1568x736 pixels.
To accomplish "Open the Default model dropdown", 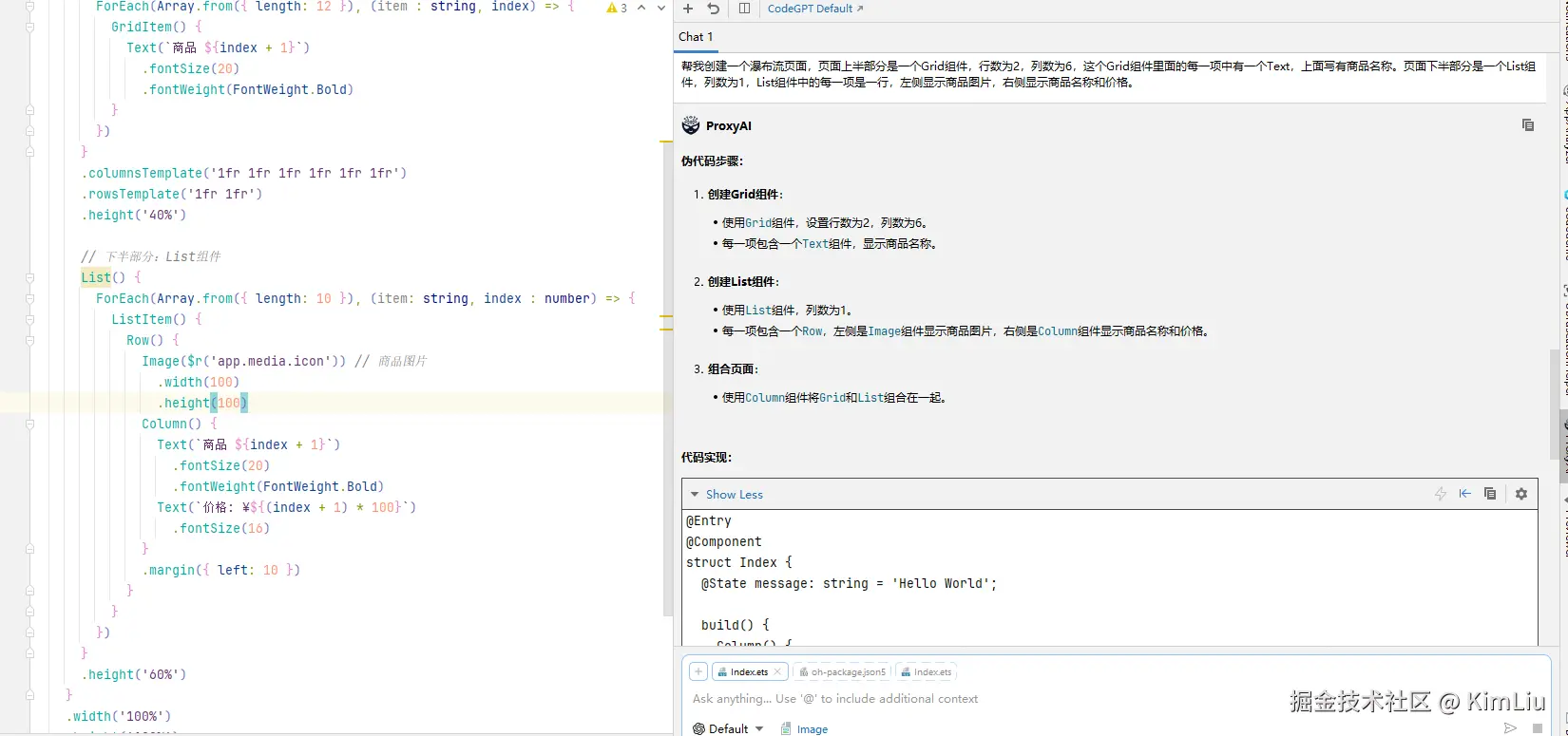I will click(x=728, y=728).
